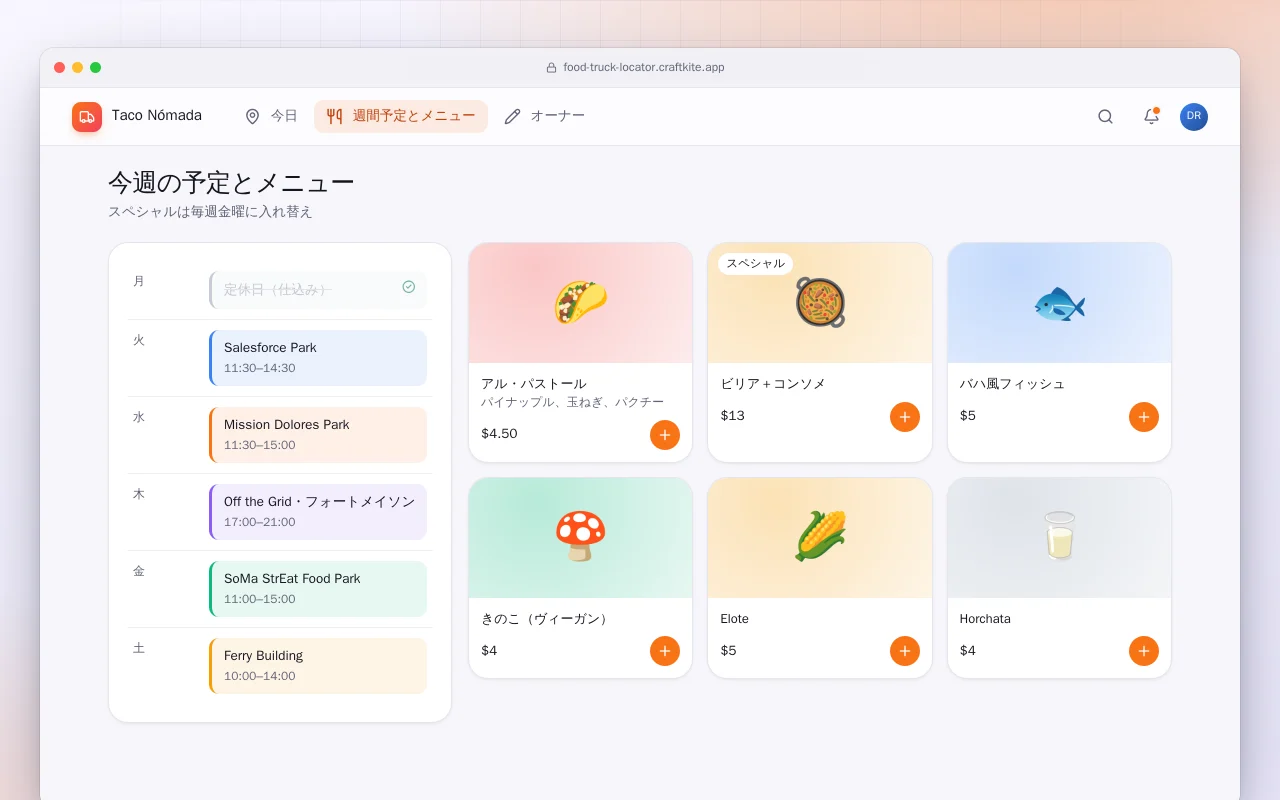Click the 定休日（仕込み） Monday entry

[318, 290]
